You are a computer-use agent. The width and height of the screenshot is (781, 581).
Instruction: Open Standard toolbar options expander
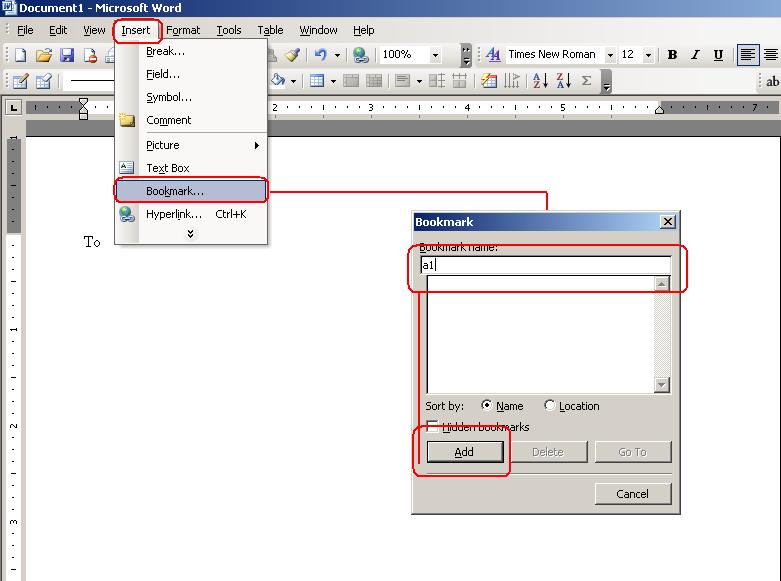pos(466,55)
